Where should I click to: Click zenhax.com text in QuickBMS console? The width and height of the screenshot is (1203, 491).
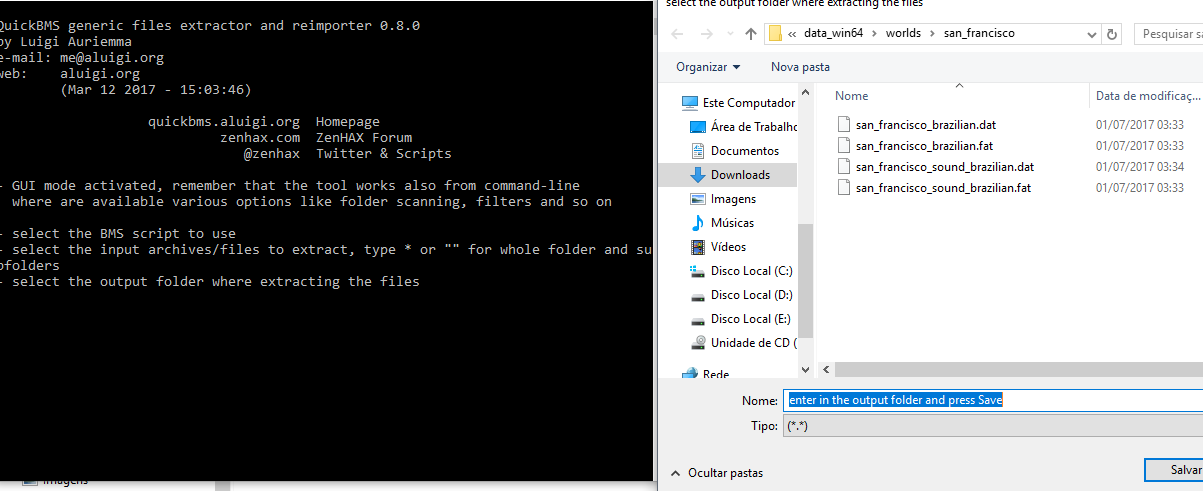coord(260,137)
